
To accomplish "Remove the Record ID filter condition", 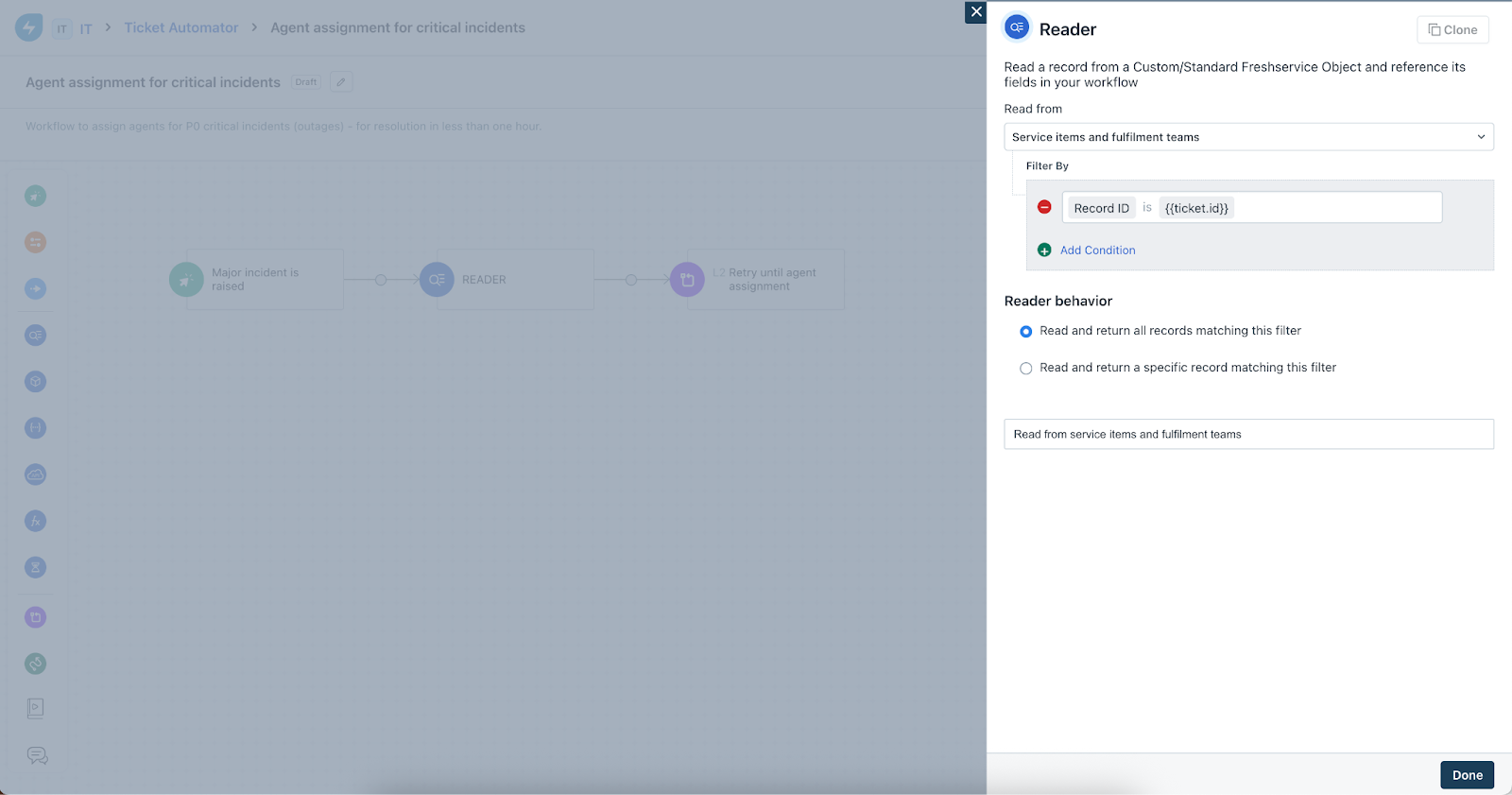I will click(1044, 207).
